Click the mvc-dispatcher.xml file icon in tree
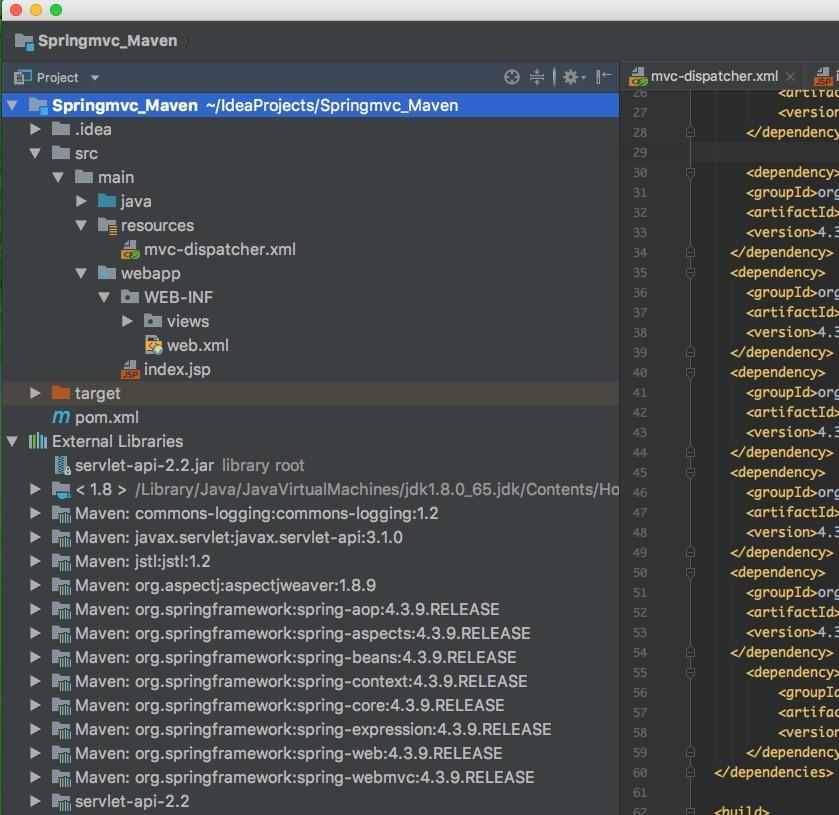 [x=131, y=249]
